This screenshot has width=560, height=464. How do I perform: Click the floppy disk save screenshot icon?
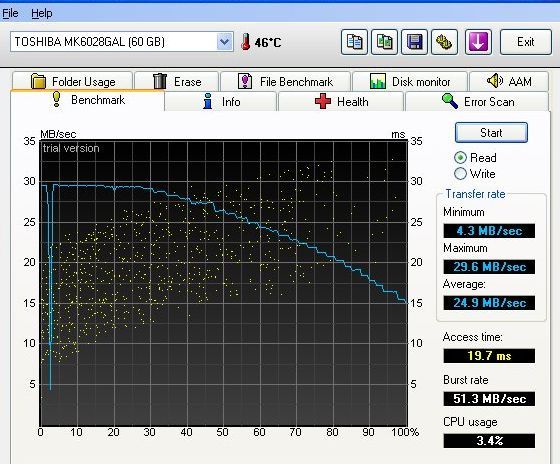coord(414,42)
